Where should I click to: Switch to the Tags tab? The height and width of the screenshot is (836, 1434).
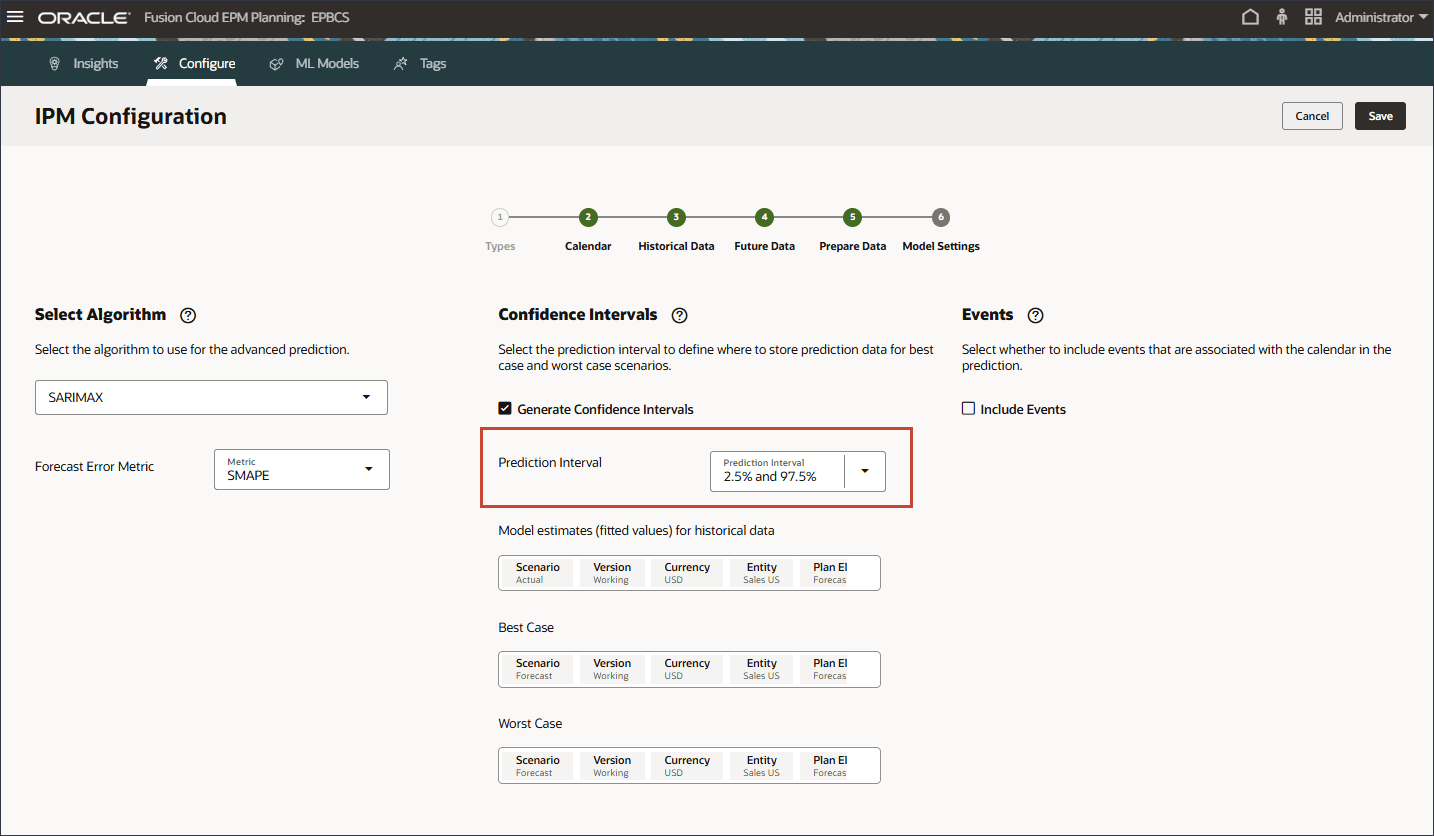pos(420,63)
